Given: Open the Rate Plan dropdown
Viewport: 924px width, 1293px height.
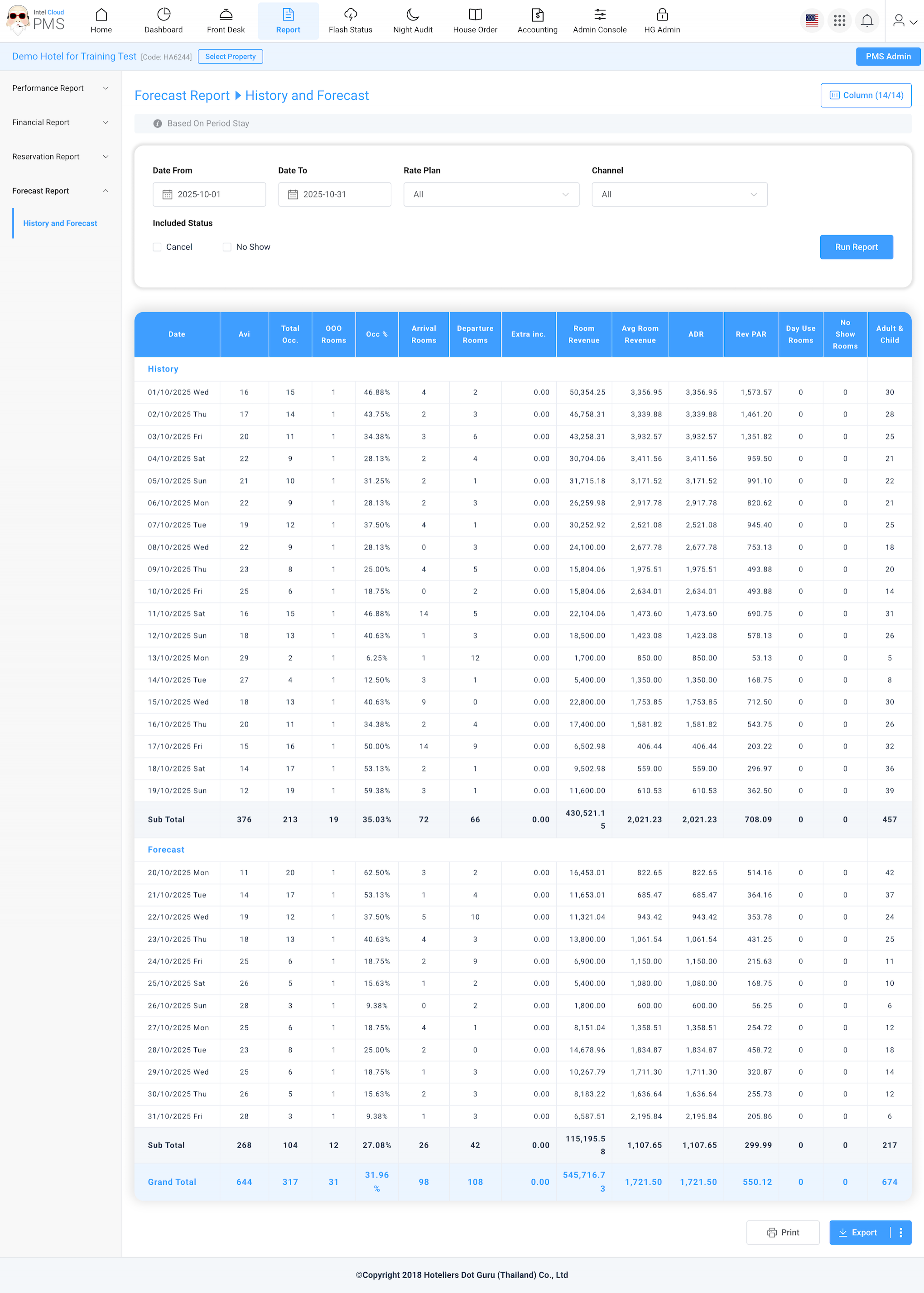Looking at the screenshot, I should [491, 195].
